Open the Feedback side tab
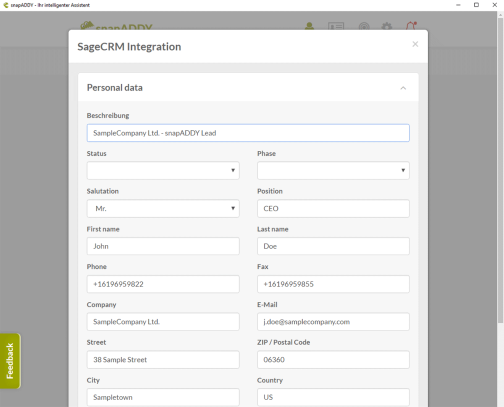Screen dimensions: 504x407 point(10,361)
